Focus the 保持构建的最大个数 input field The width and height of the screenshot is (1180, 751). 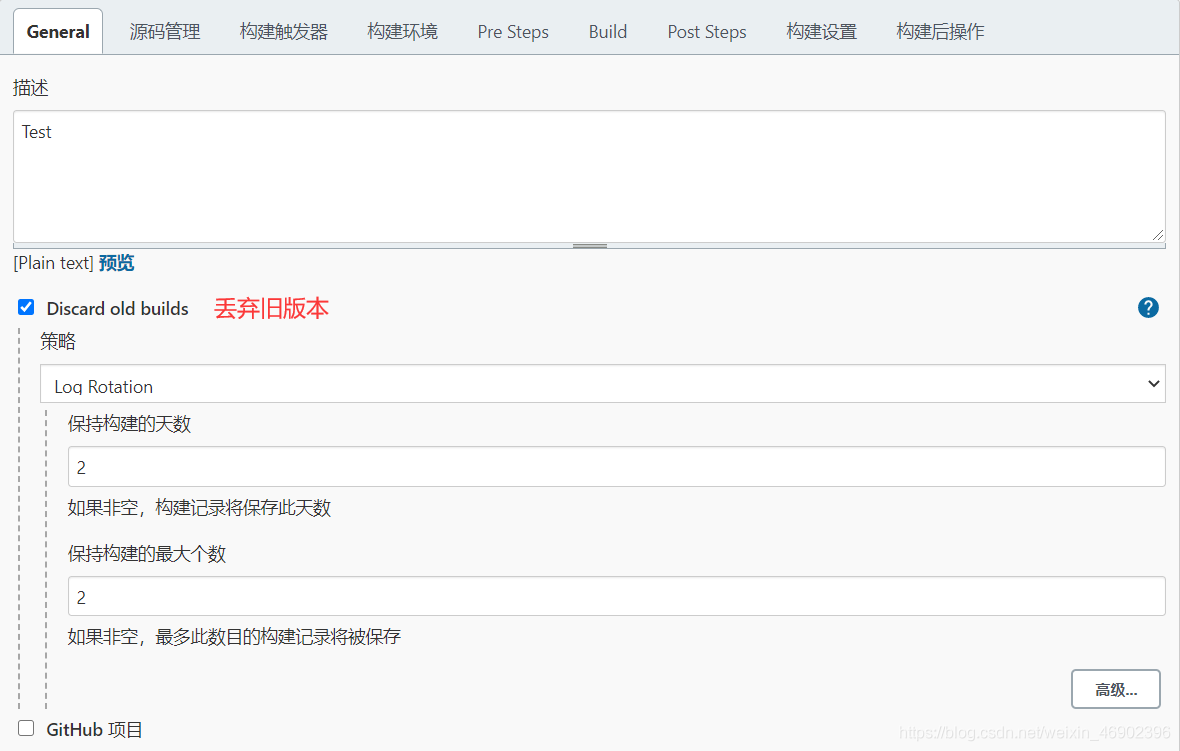point(616,597)
